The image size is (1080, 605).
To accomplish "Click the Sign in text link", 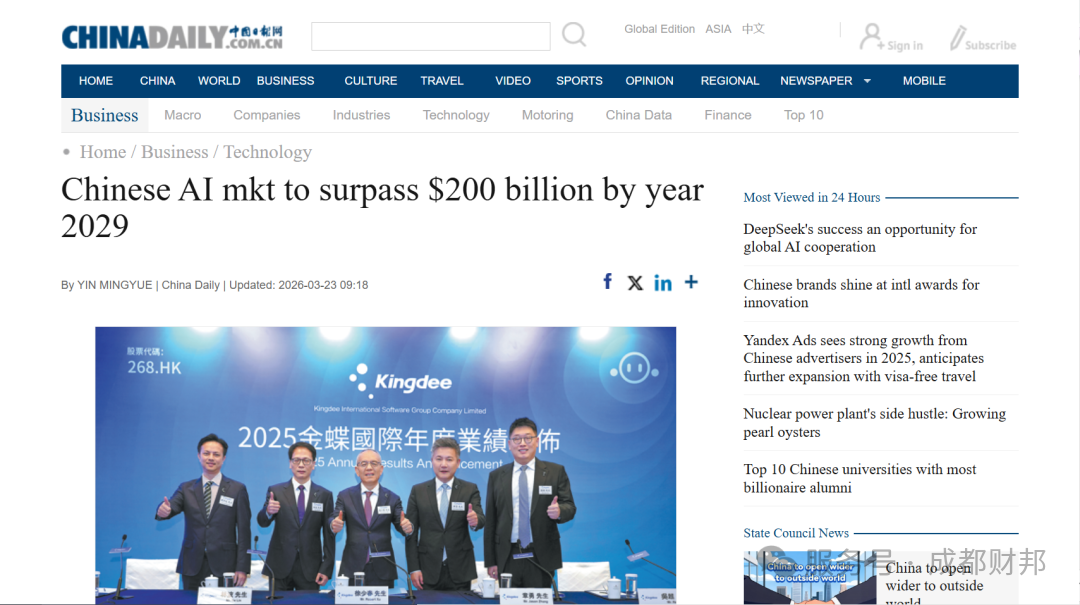I will point(904,45).
